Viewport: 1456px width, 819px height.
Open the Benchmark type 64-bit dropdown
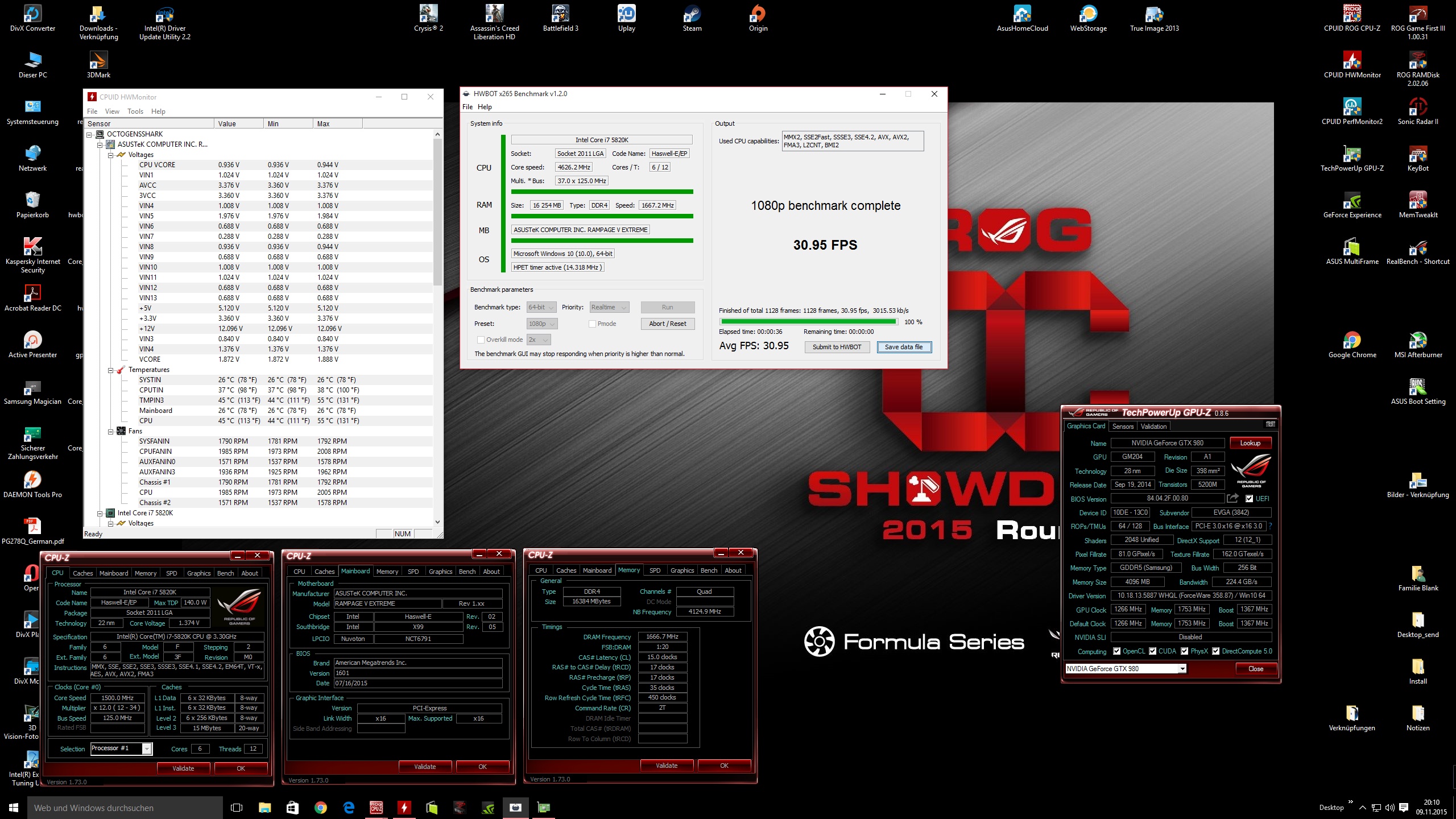click(541, 307)
